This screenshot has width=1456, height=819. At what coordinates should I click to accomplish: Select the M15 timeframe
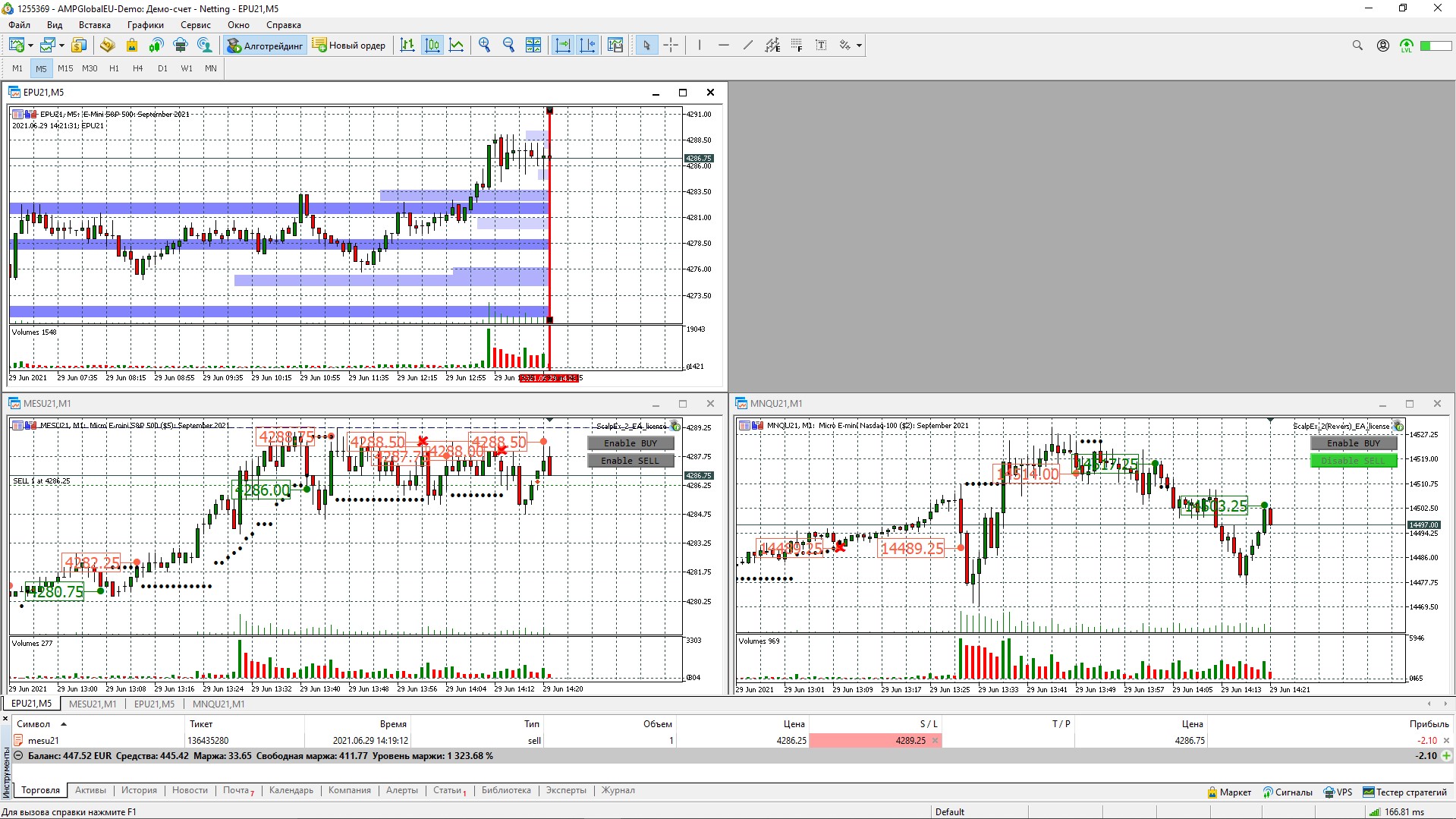pyautogui.click(x=66, y=68)
